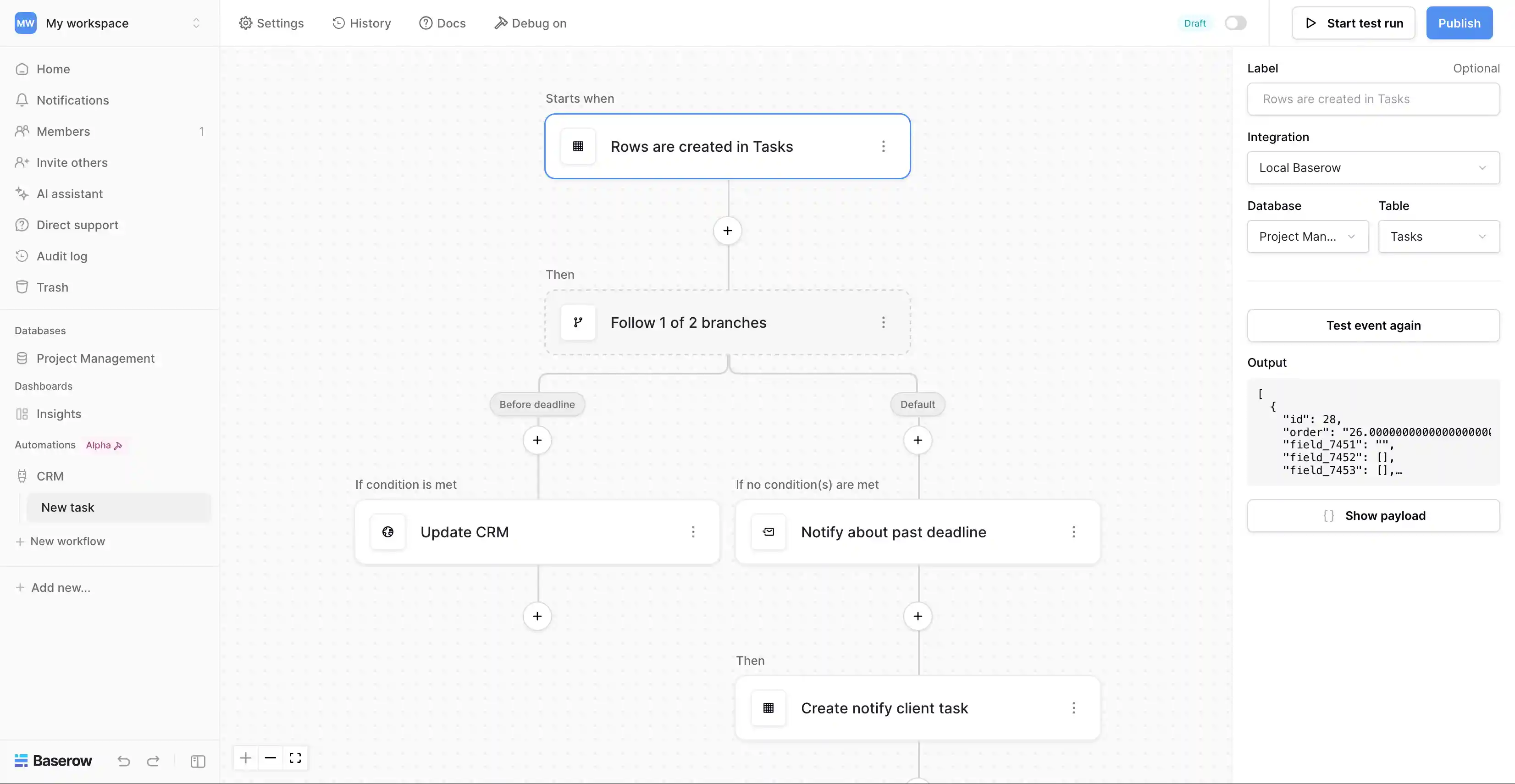Click Test event again
The image size is (1515, 784).
[x=1373, y=325]
